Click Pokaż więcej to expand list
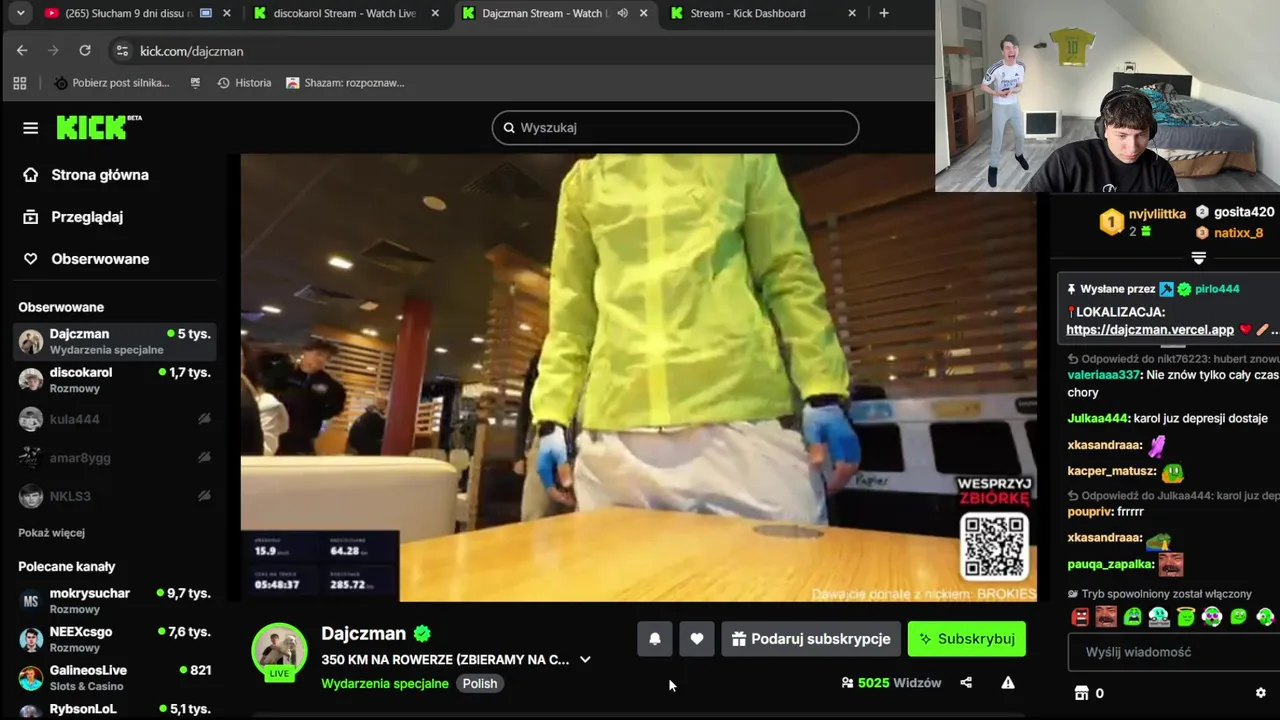This screenshot has width=1280, height=720. (51, 533)
